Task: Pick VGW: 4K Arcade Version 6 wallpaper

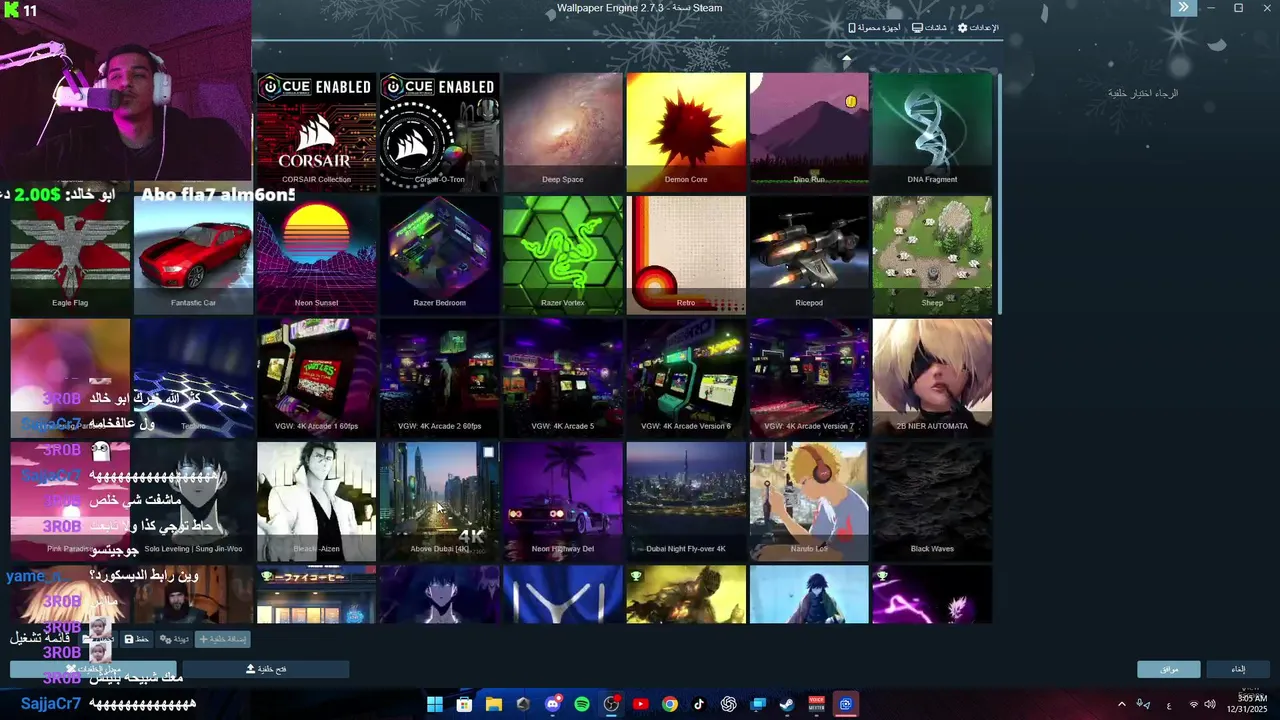Action: (686, 378)
